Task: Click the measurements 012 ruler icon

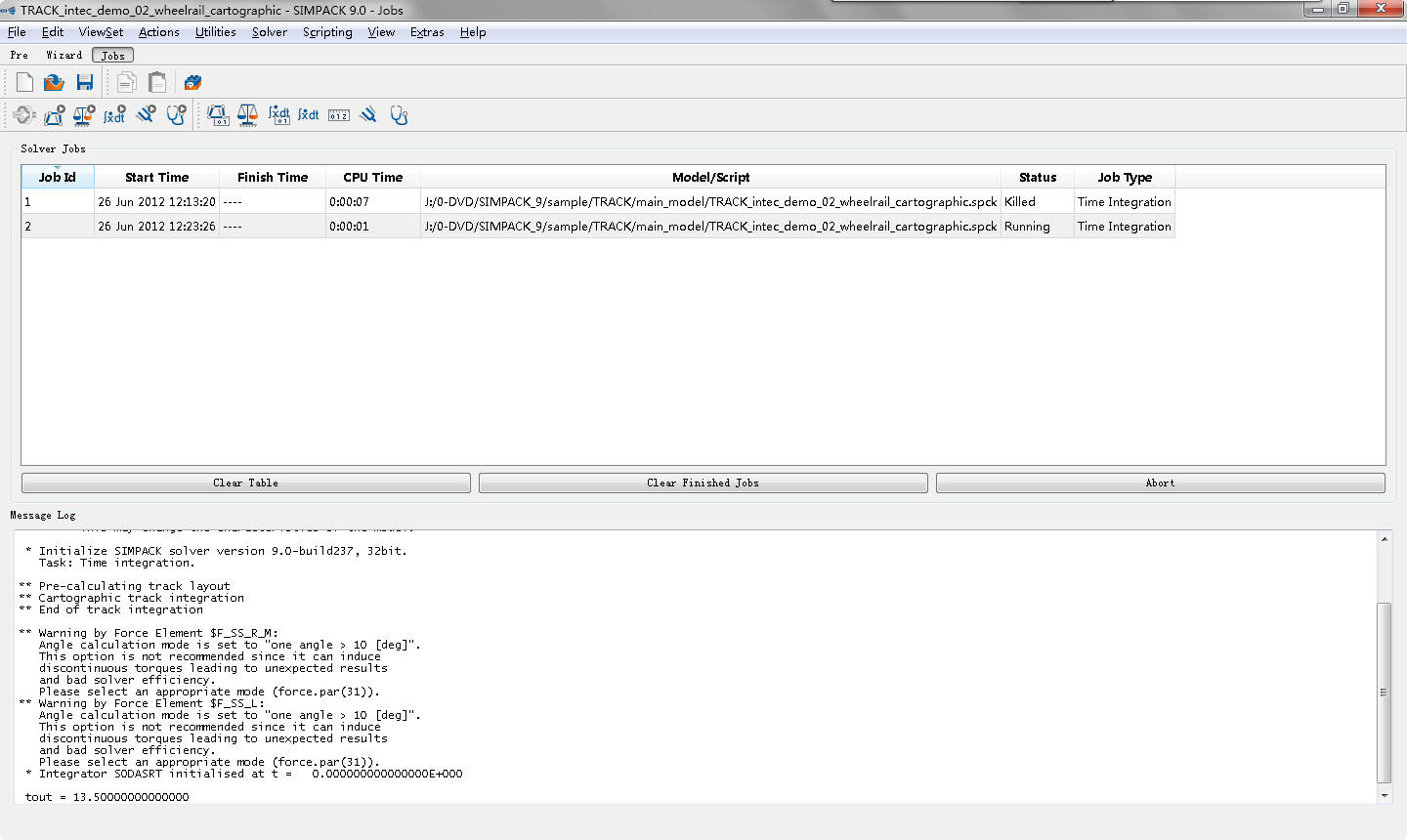Action: (x=339, y=115)
